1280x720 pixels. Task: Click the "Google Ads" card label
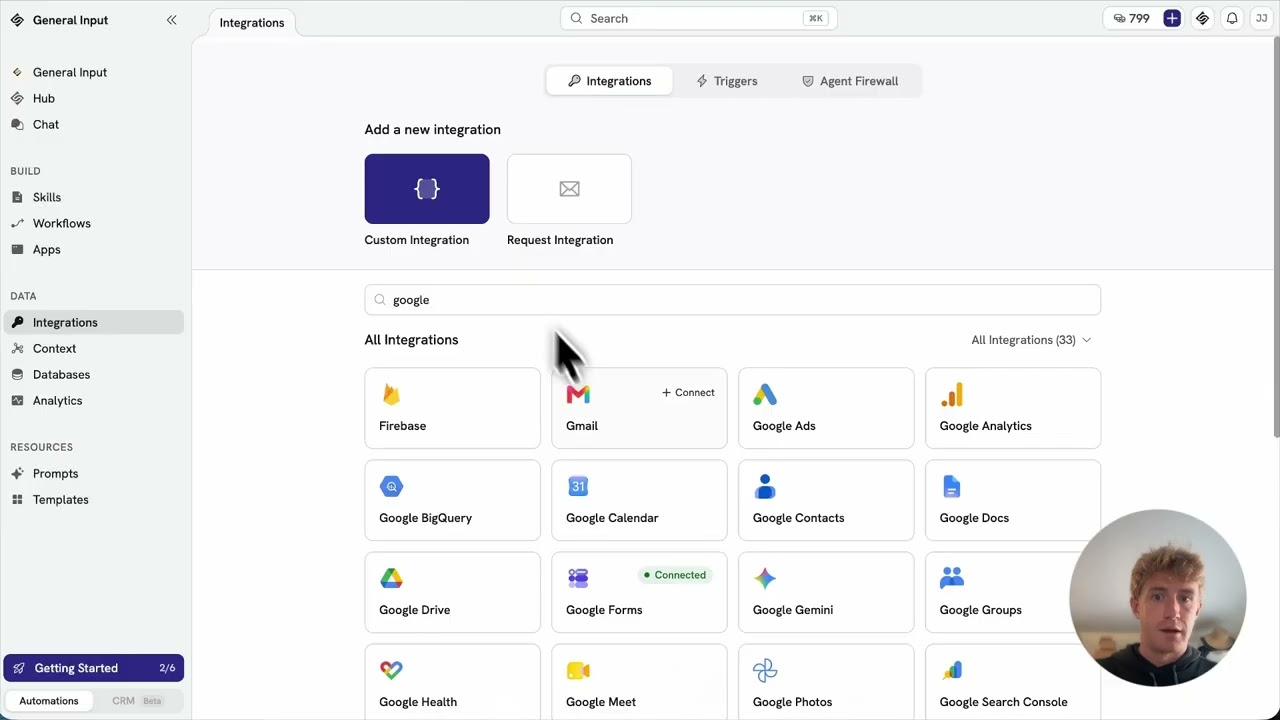(x=784, y=426)
